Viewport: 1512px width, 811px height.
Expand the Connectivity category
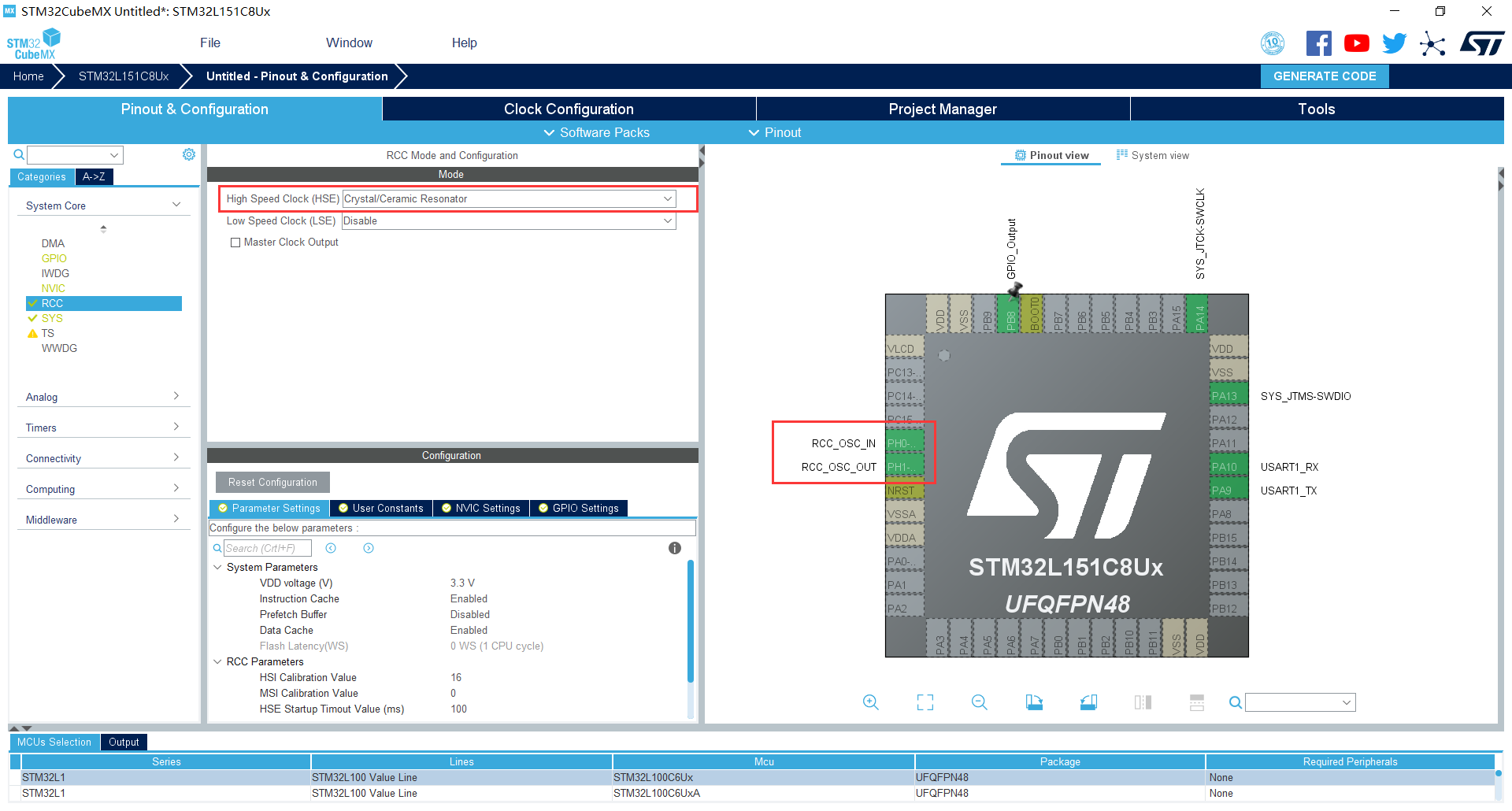click(x=102, y=458)
